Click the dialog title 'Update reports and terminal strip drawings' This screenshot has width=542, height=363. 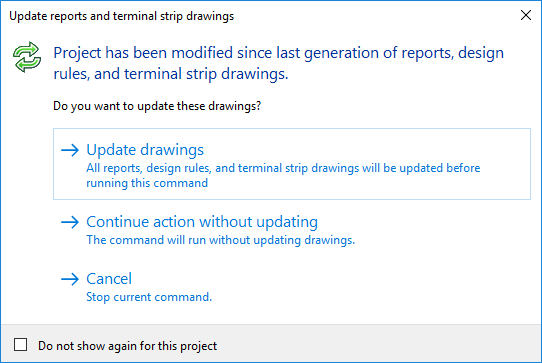[122, 16]
